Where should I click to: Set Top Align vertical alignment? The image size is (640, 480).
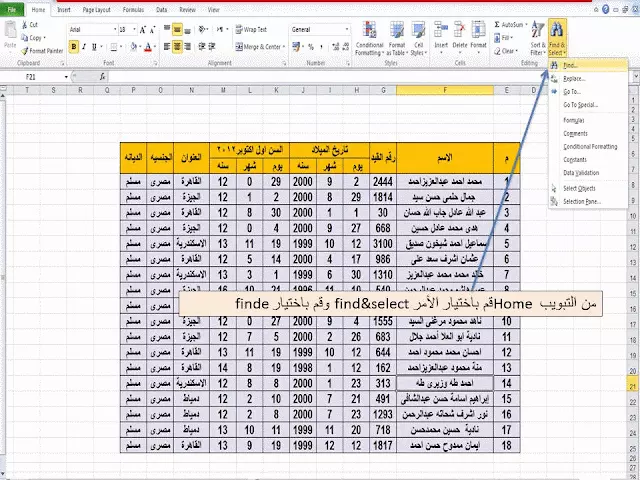[x=167, y=29]
